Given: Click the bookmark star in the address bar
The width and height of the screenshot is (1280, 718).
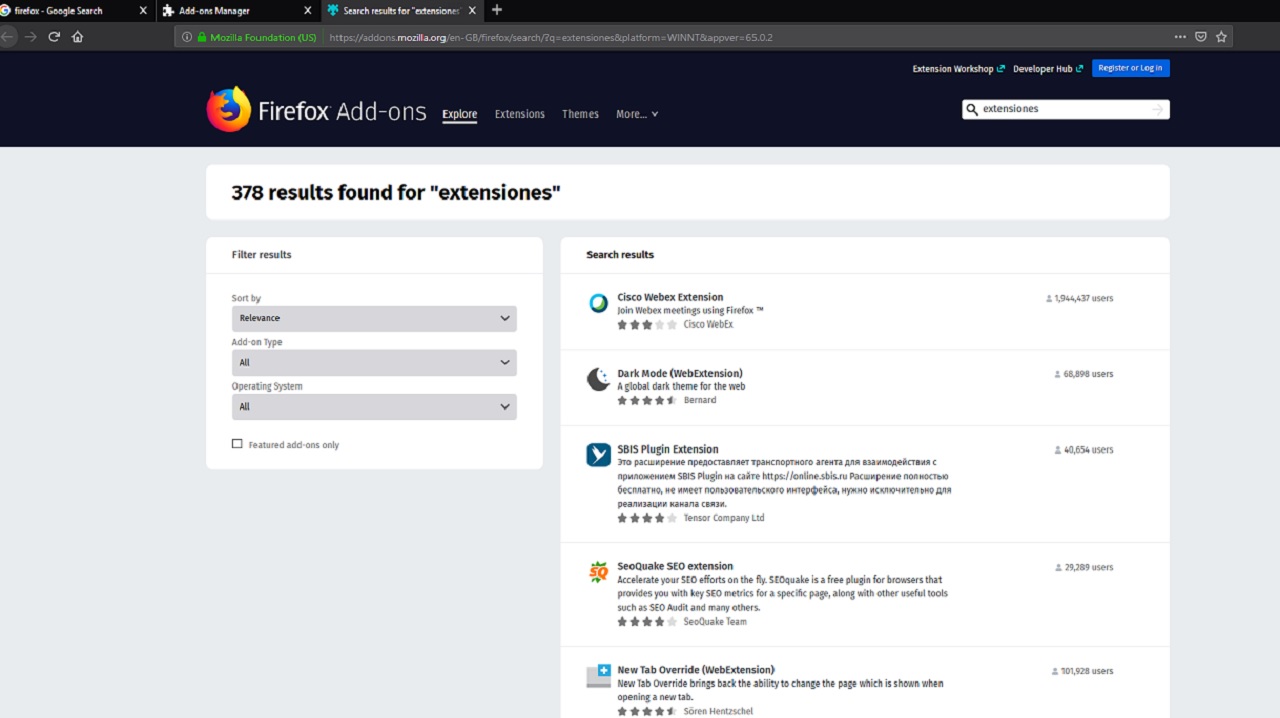Looking at the screenshot, I should [x=1221, y=36].
